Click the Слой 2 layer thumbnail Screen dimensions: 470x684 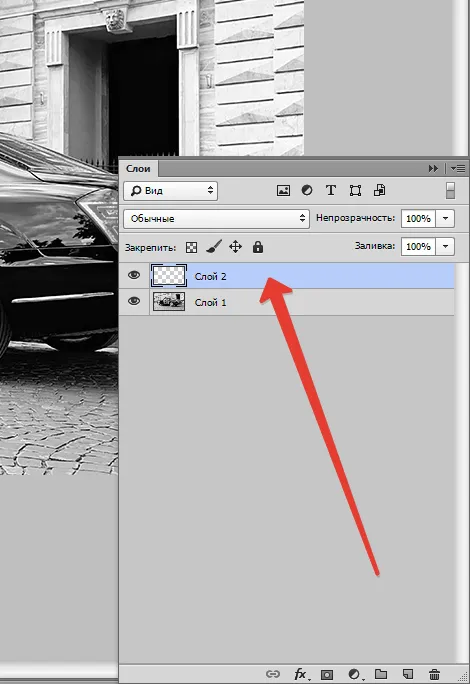169,276
